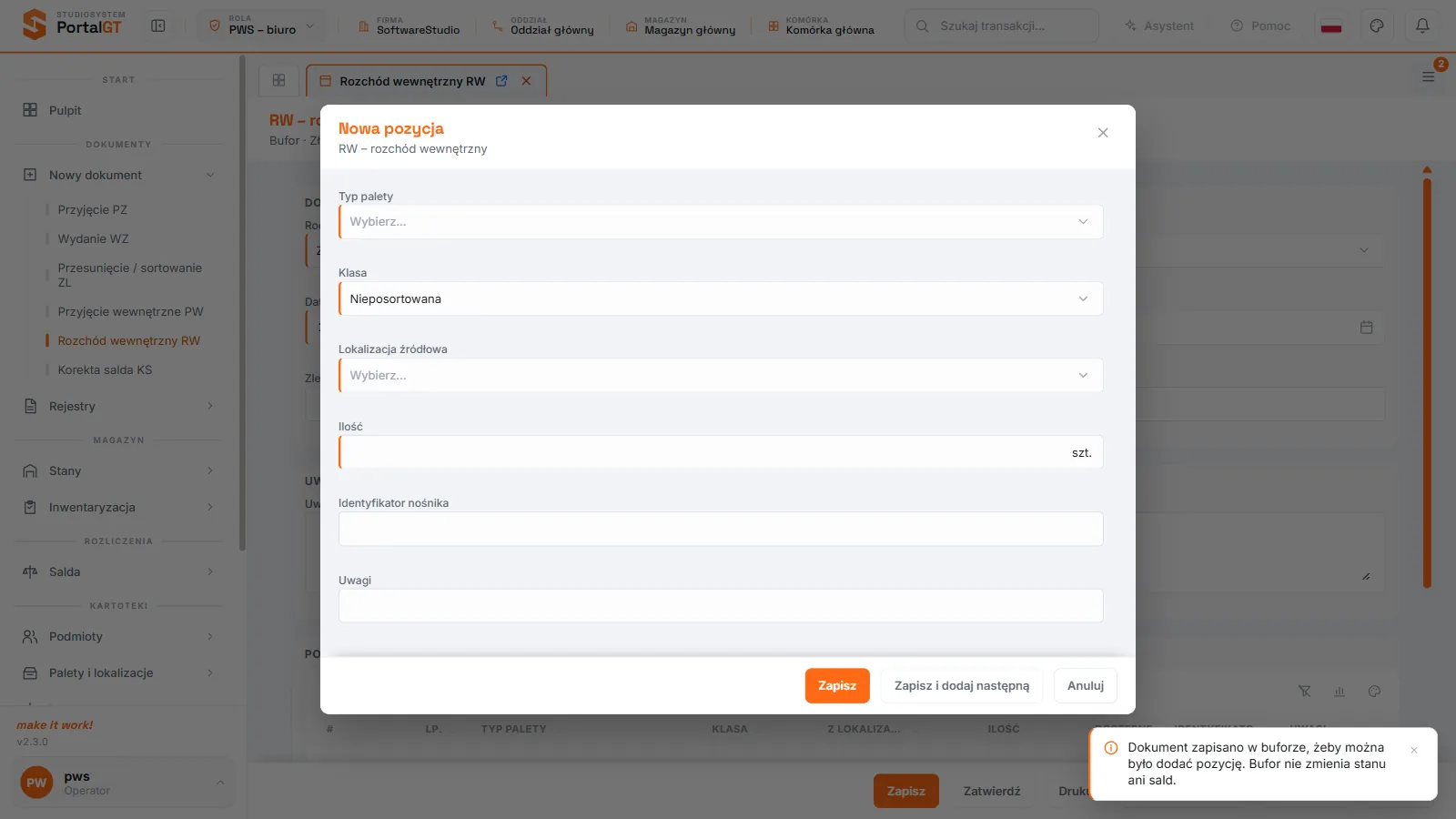1456x819 pixels.
Task: Expand the Salda menu
Action: [x=119, y=571]
